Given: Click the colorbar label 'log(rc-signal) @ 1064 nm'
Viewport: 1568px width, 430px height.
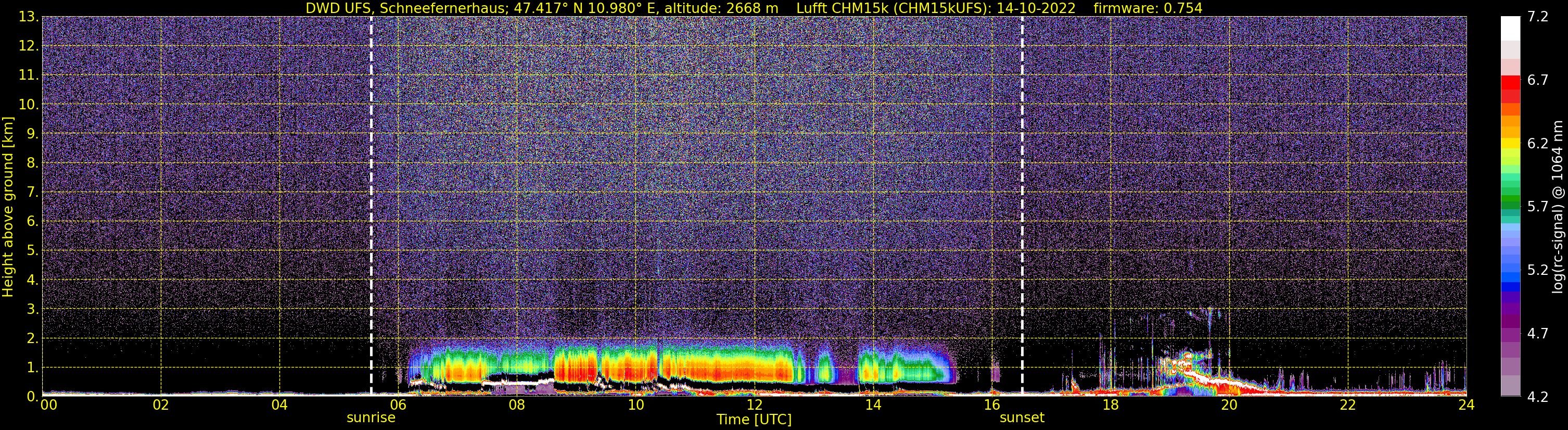Looking at the screenshot, I should point(1557,207).
